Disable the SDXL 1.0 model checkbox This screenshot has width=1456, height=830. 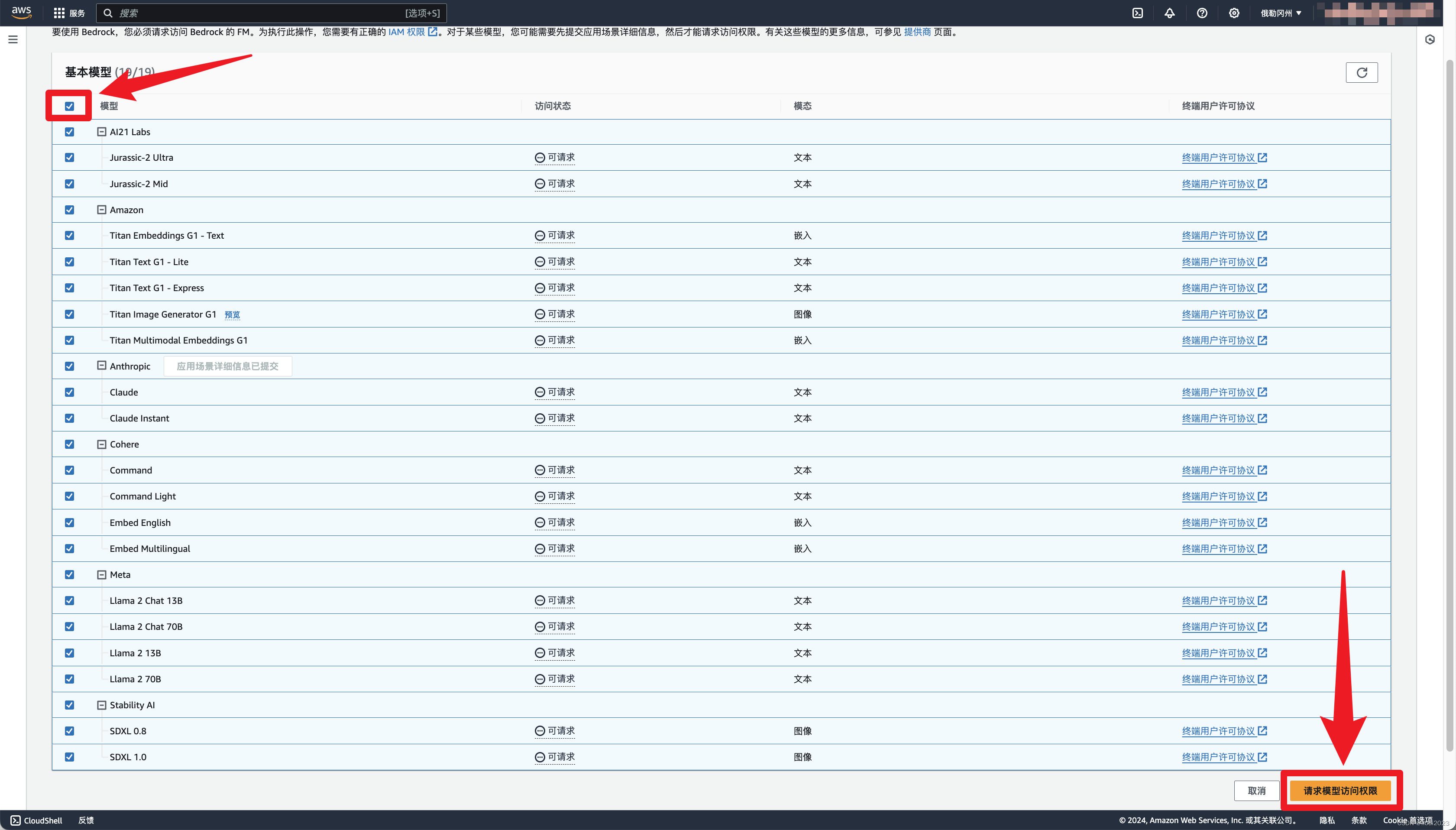tap(69, 757)
